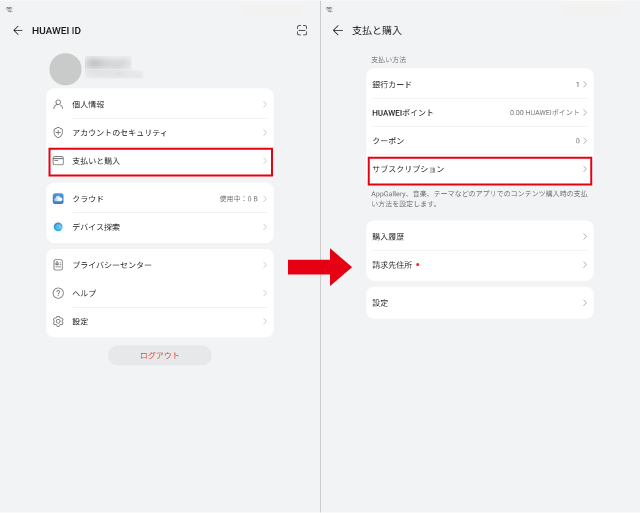Click the profile avatar picture

(x=66, y=69)
